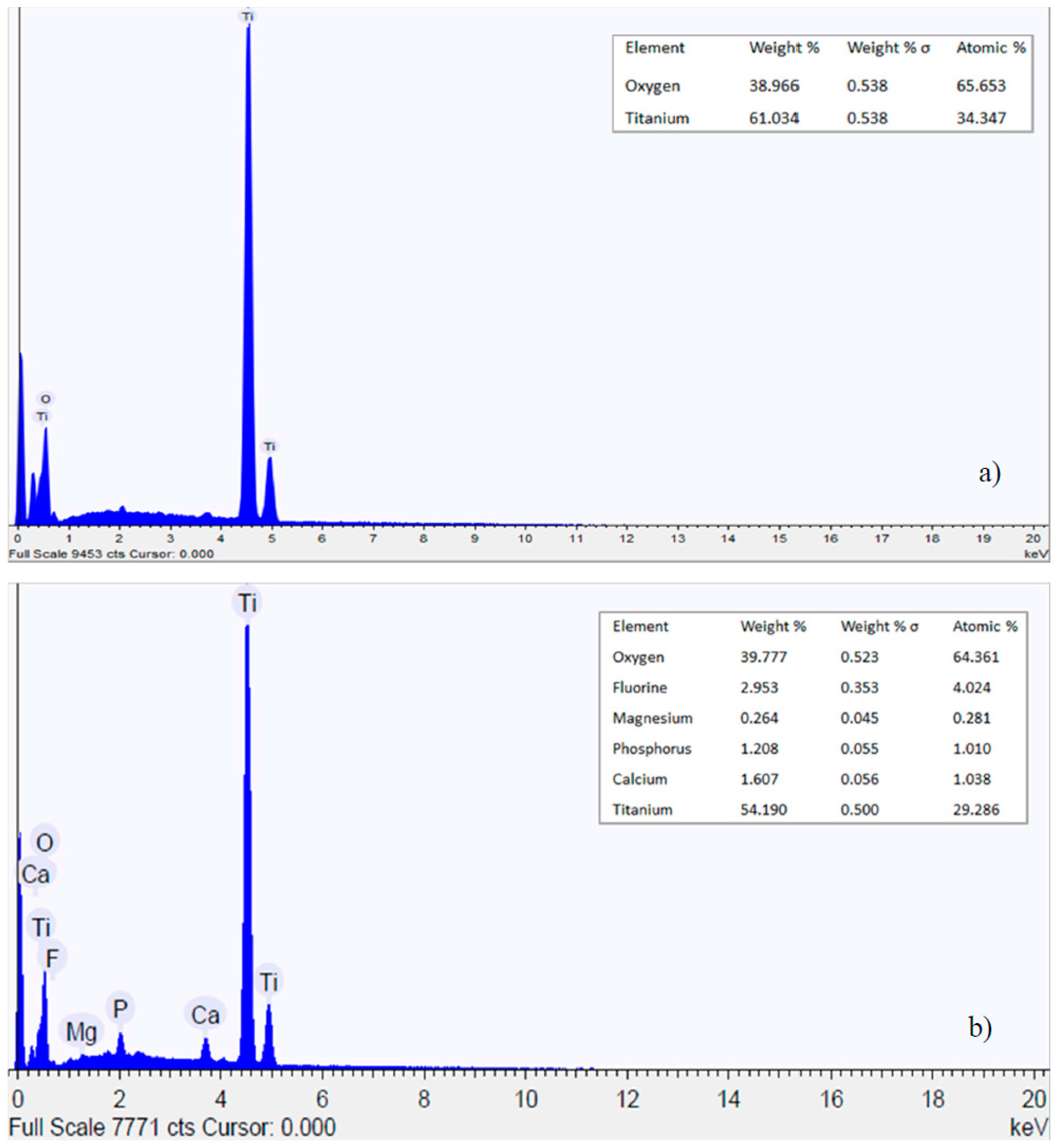The image size is (1058, 1148).
Task: Select Titanium weight value 54.190
Action: [x=764, y=810]
